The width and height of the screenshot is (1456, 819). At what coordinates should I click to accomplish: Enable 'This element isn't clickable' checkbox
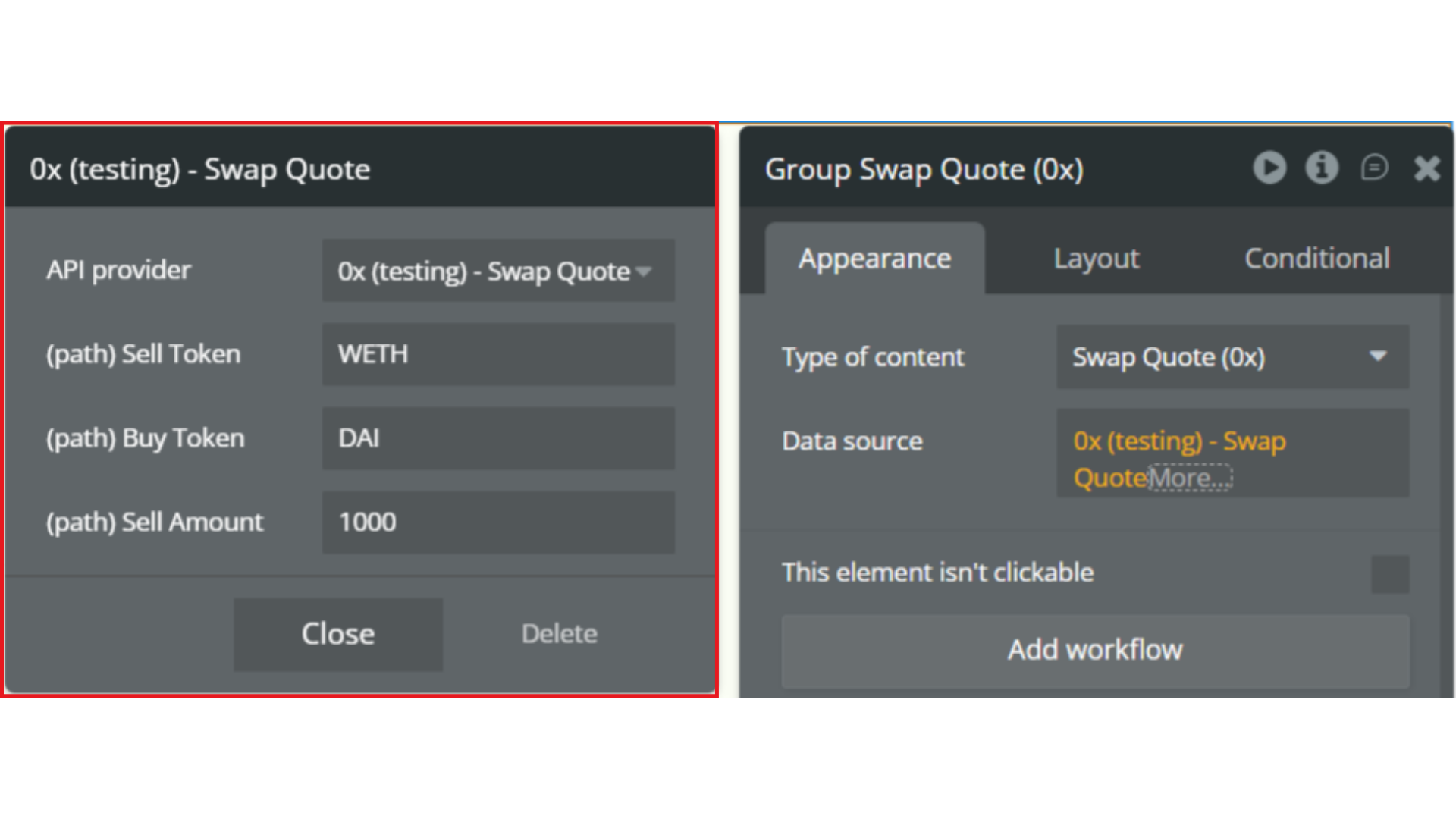click(1390, 574)
